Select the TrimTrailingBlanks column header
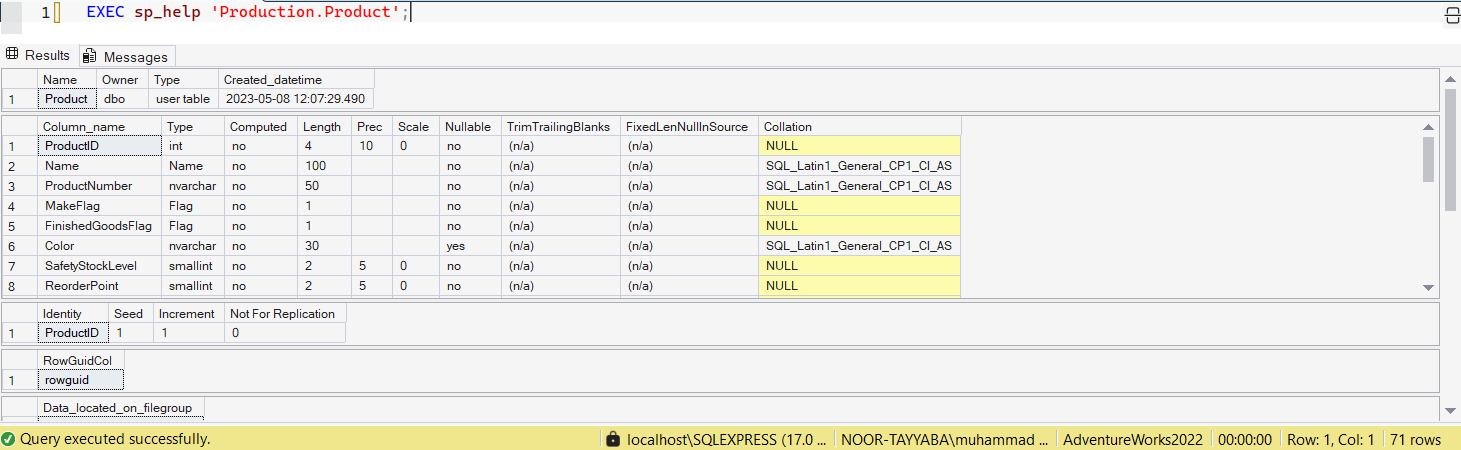 [x=560, y=127]
